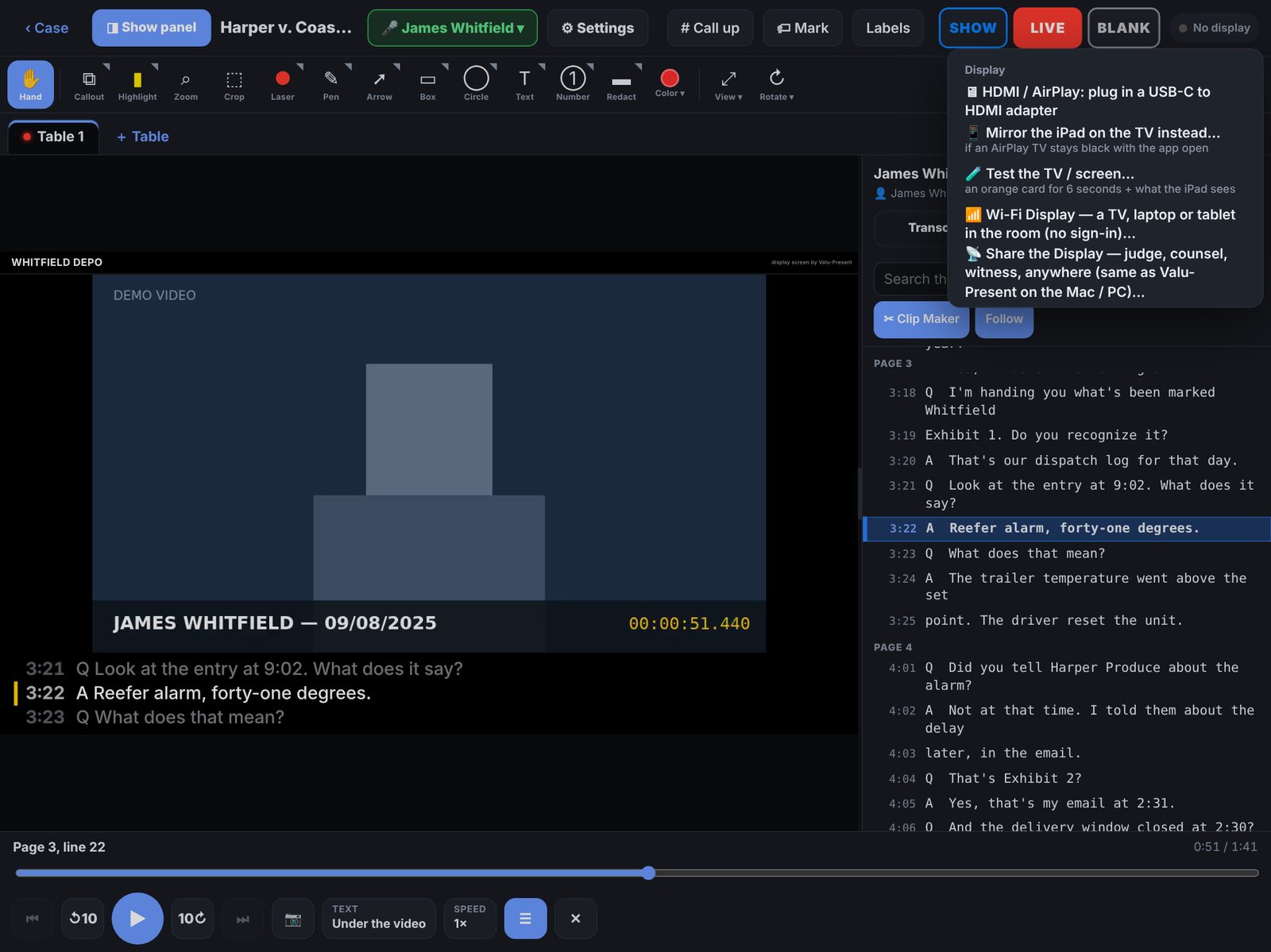Open the James Whitfield witness dropdown

(x=453, y=28)
